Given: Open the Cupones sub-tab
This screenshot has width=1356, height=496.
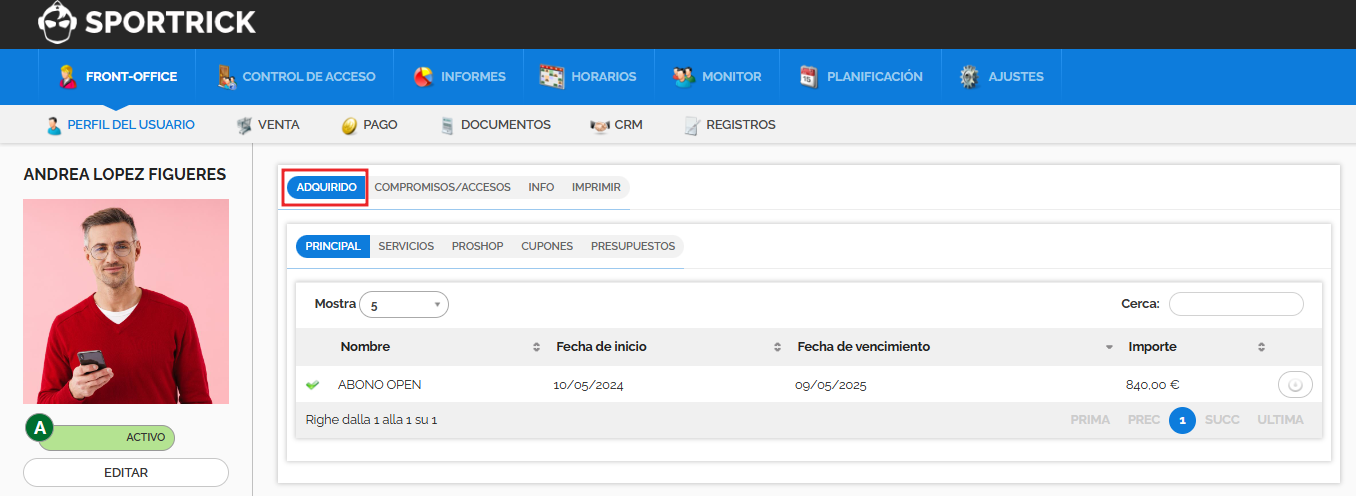Looking at the screenshot, I should pyautogui.click(x=547, y=246).
